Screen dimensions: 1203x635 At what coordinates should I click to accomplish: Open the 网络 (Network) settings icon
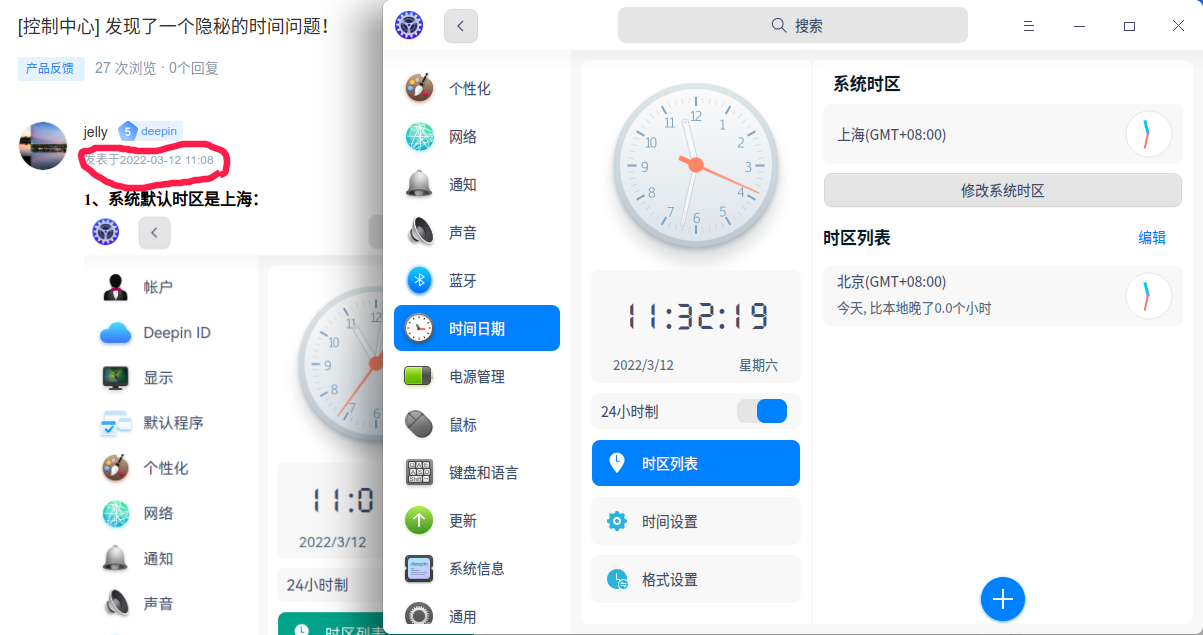417,135
